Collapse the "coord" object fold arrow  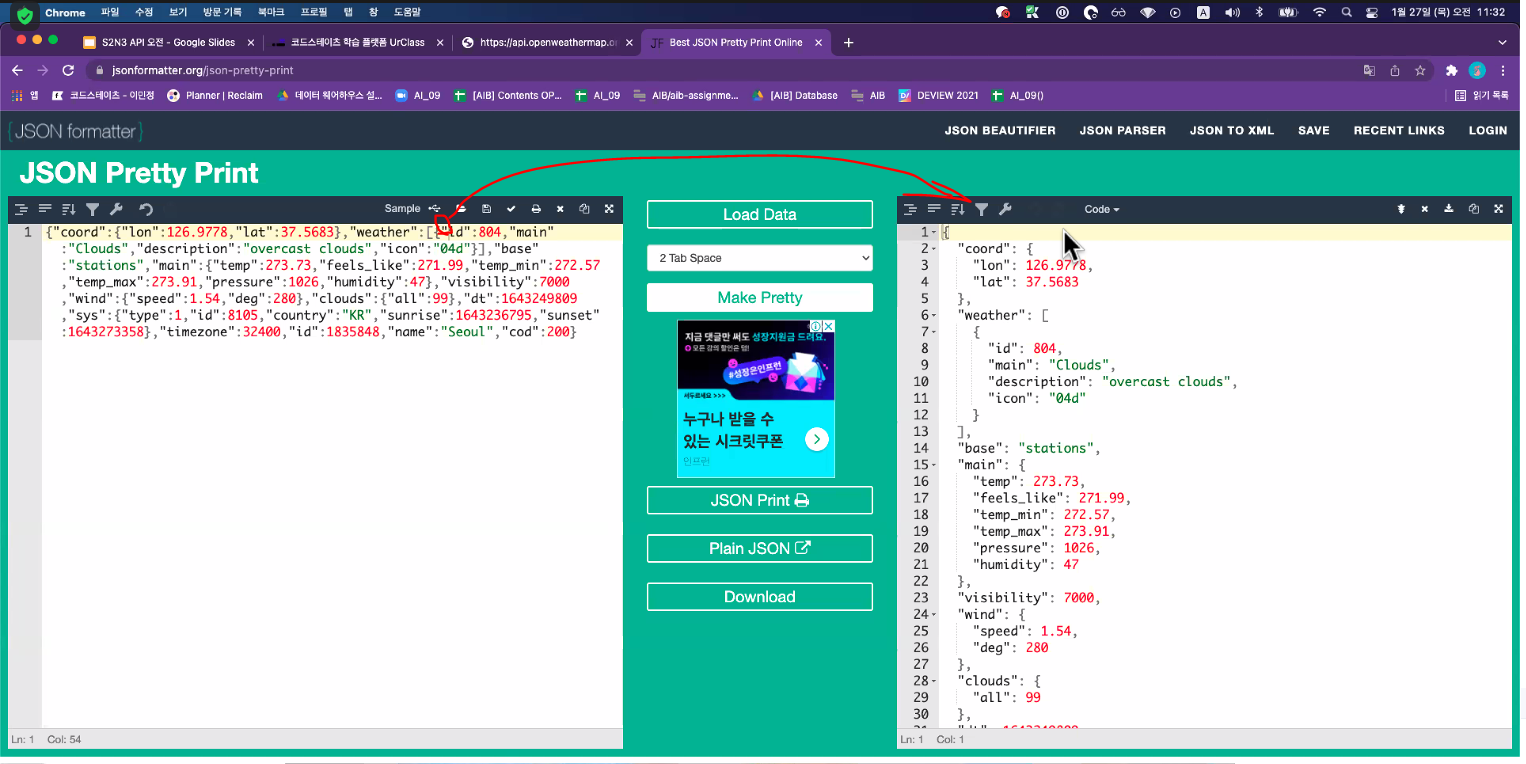pyautogui.click(x=935, y=248)
